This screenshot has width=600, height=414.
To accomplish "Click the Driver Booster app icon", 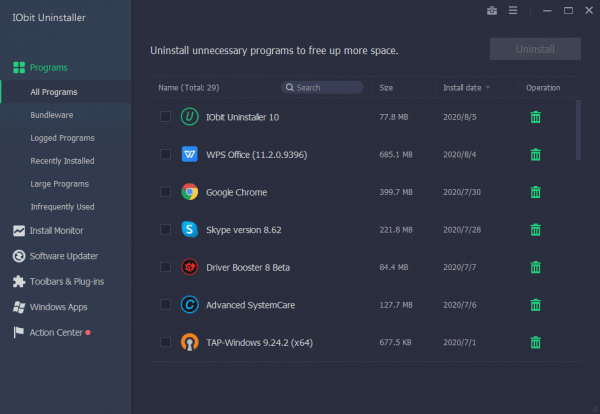I will 189,267.
